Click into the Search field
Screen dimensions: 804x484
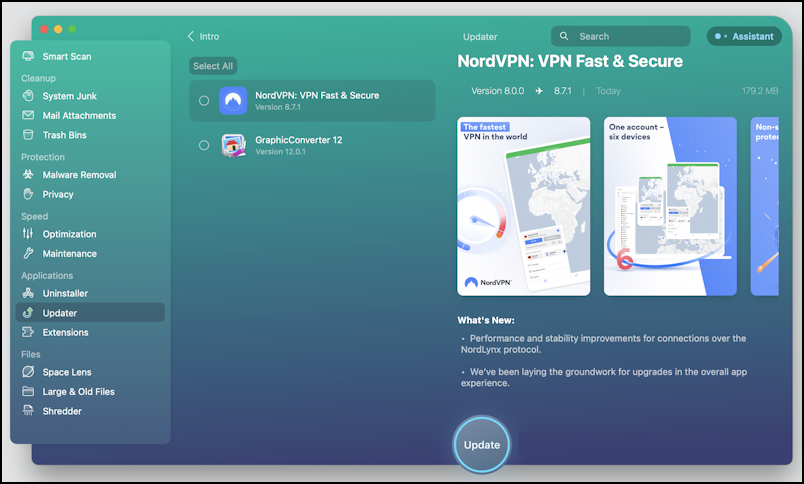[620, 36]
